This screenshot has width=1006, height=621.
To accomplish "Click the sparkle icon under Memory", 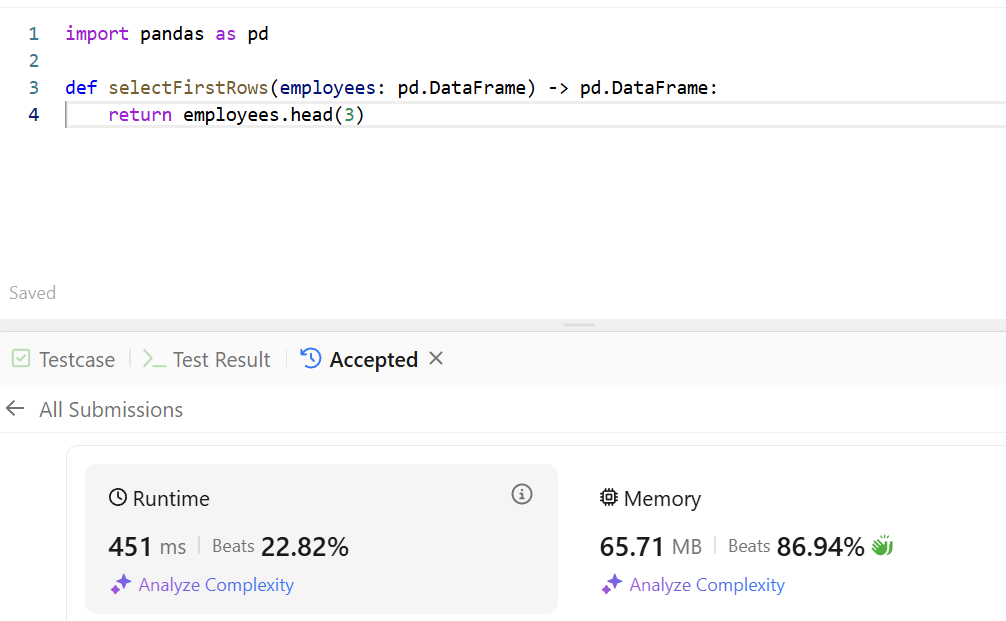I will coord(611,584).
